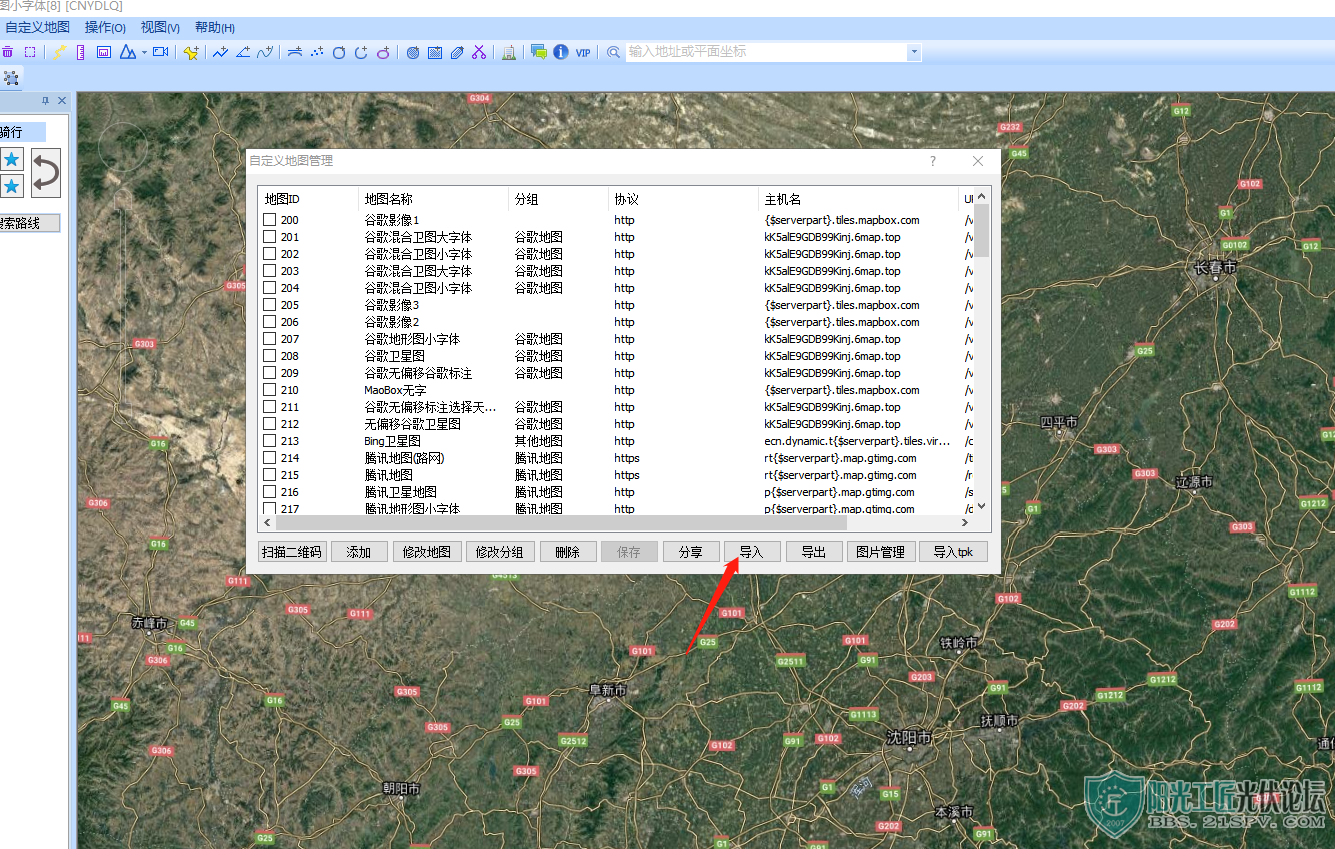Click the horizontal scrollbar right arrow
Image resolution: width=1335 pixels, height=849 pixels.
[966, 523]
